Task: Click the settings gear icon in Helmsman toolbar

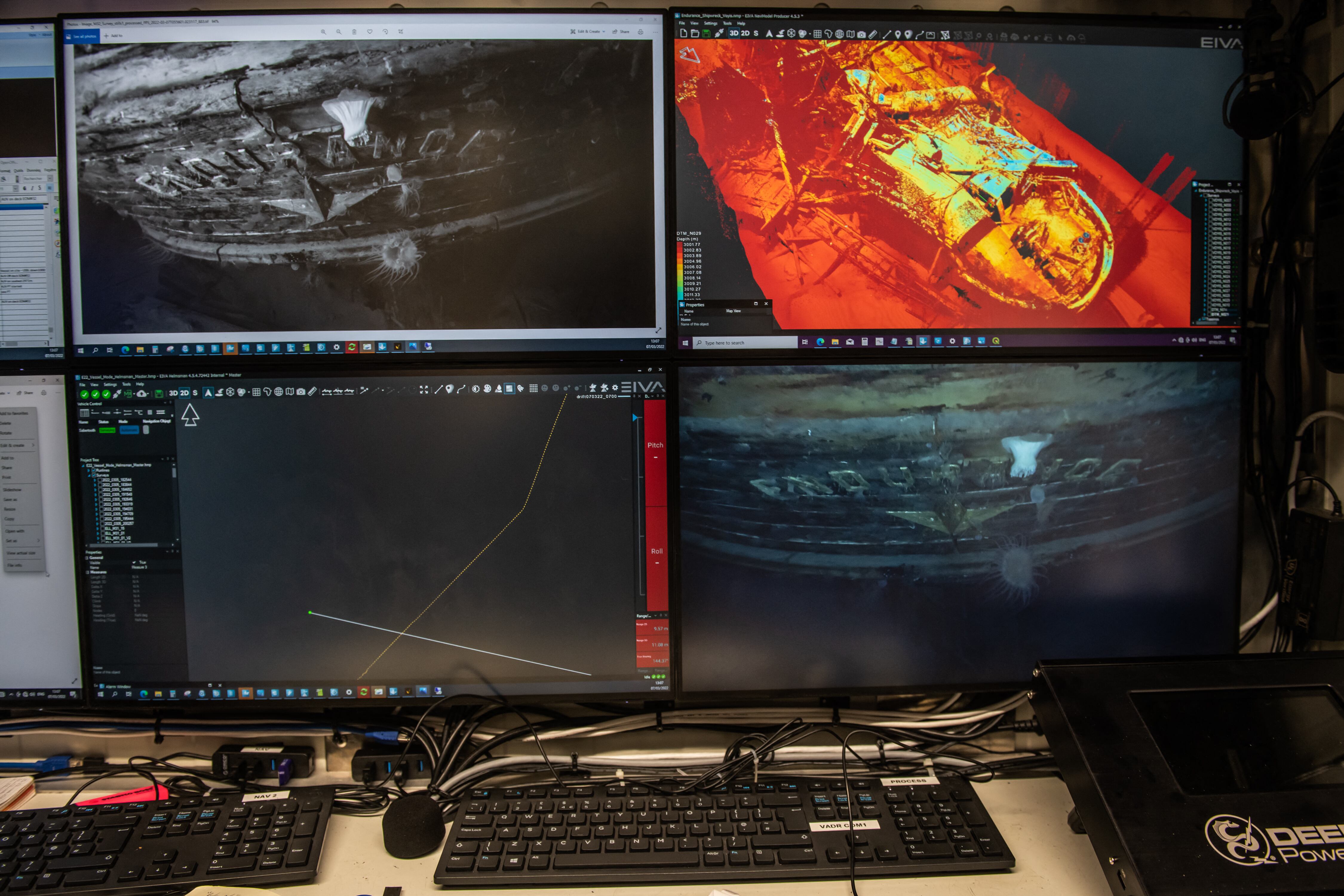Action: tap(615, 388)
